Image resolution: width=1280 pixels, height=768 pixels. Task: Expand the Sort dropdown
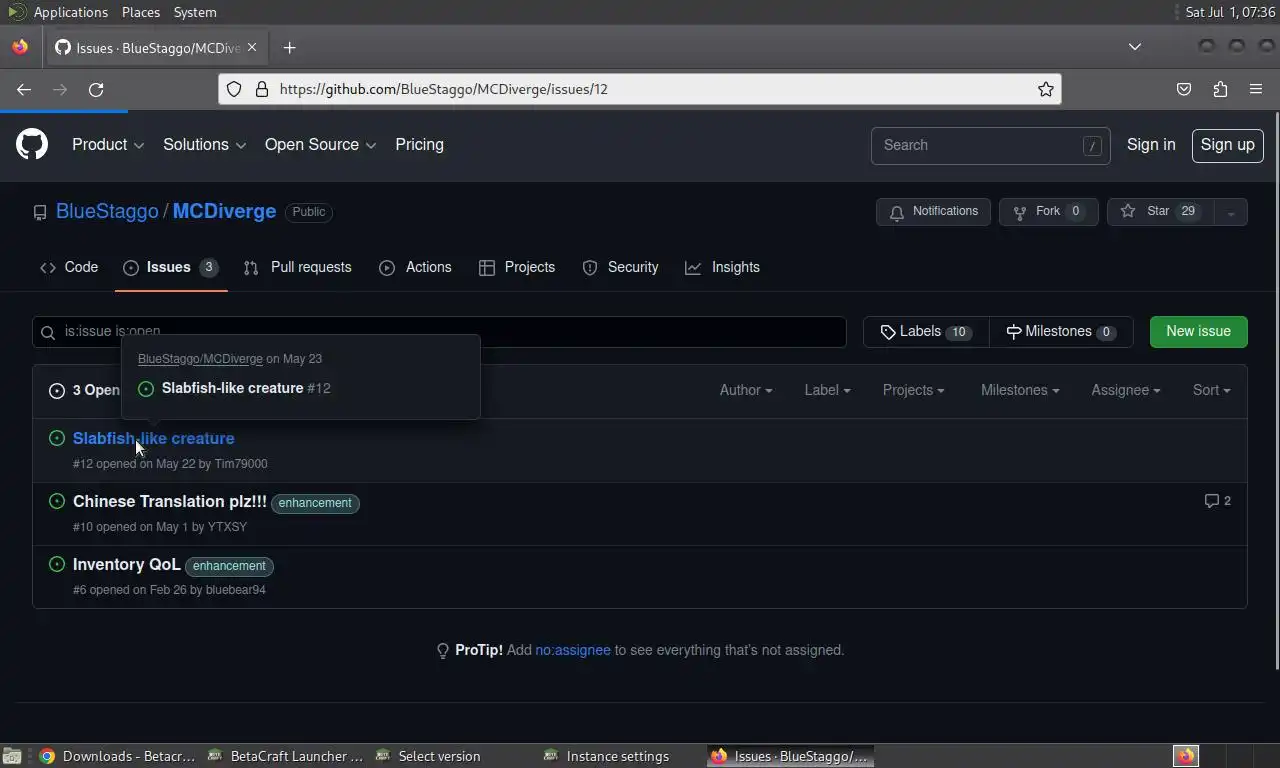1211,390
